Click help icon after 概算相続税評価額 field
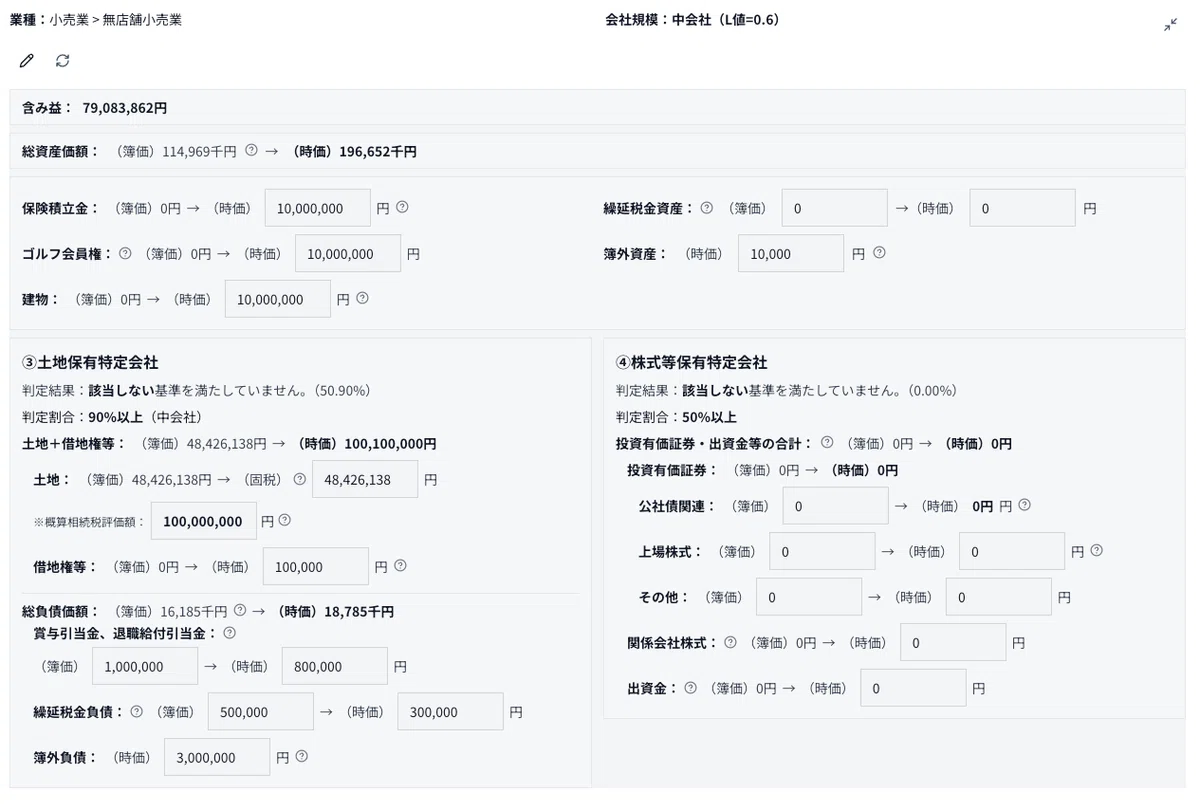 pos(284,520)
